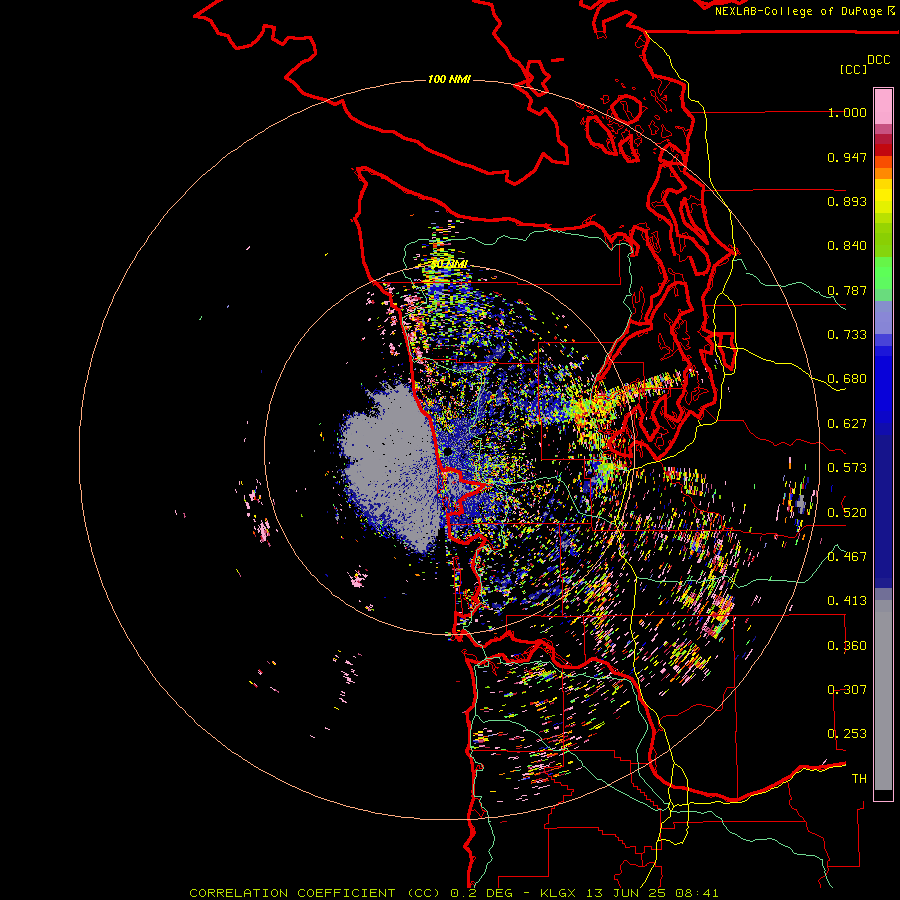Click the 0.787 legend value

click(x=847, y=290)
